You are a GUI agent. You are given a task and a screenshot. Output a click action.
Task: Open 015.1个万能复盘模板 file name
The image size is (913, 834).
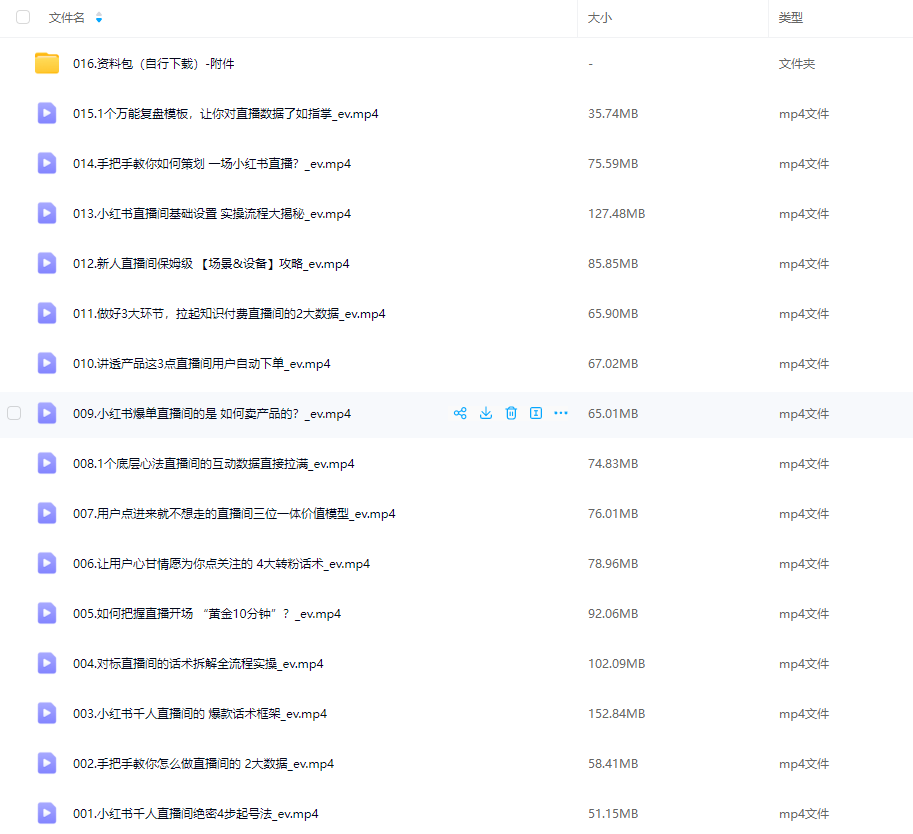point(225,114)
